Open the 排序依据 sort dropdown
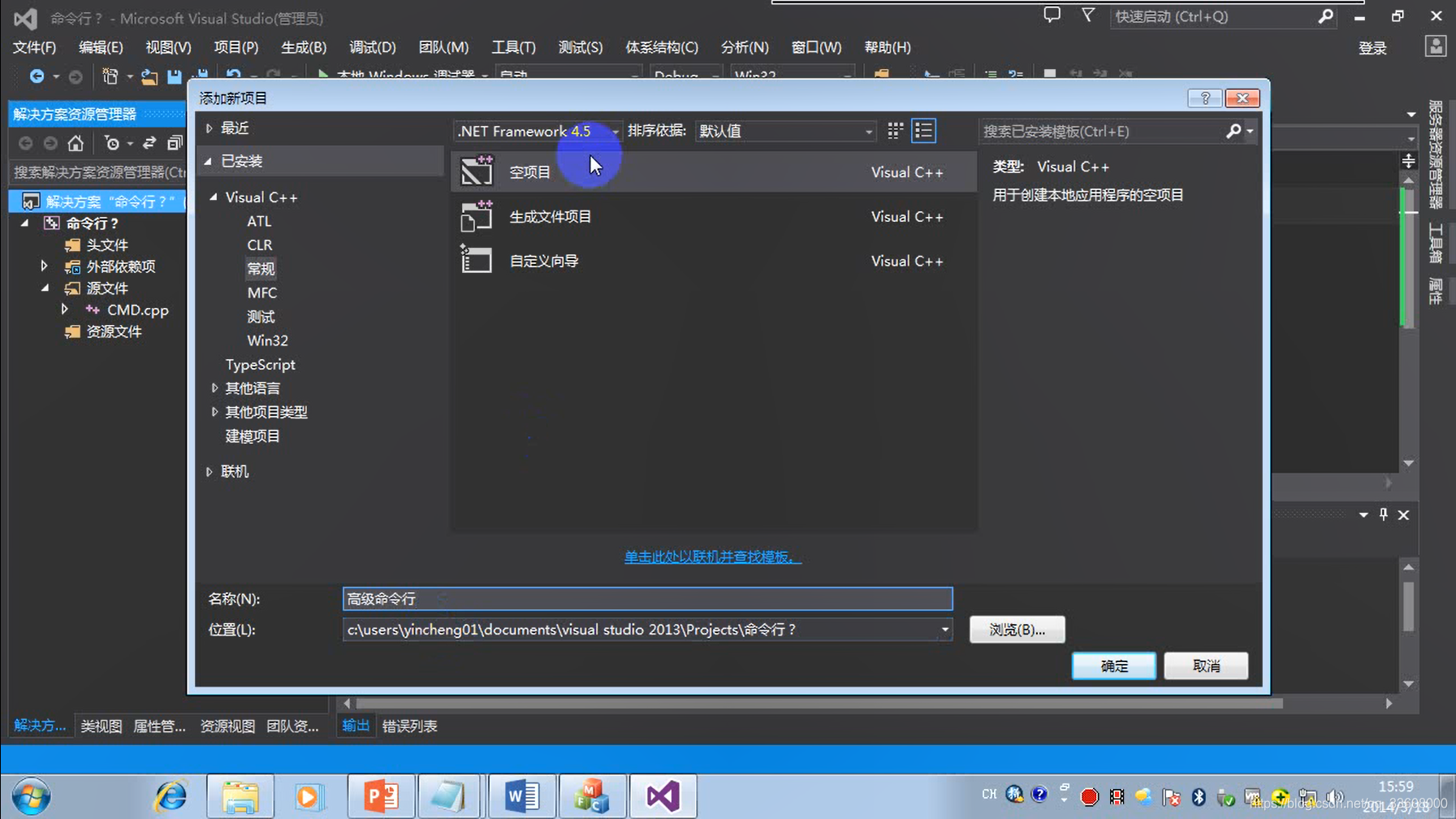1456x819 pixels. point(868,132)
